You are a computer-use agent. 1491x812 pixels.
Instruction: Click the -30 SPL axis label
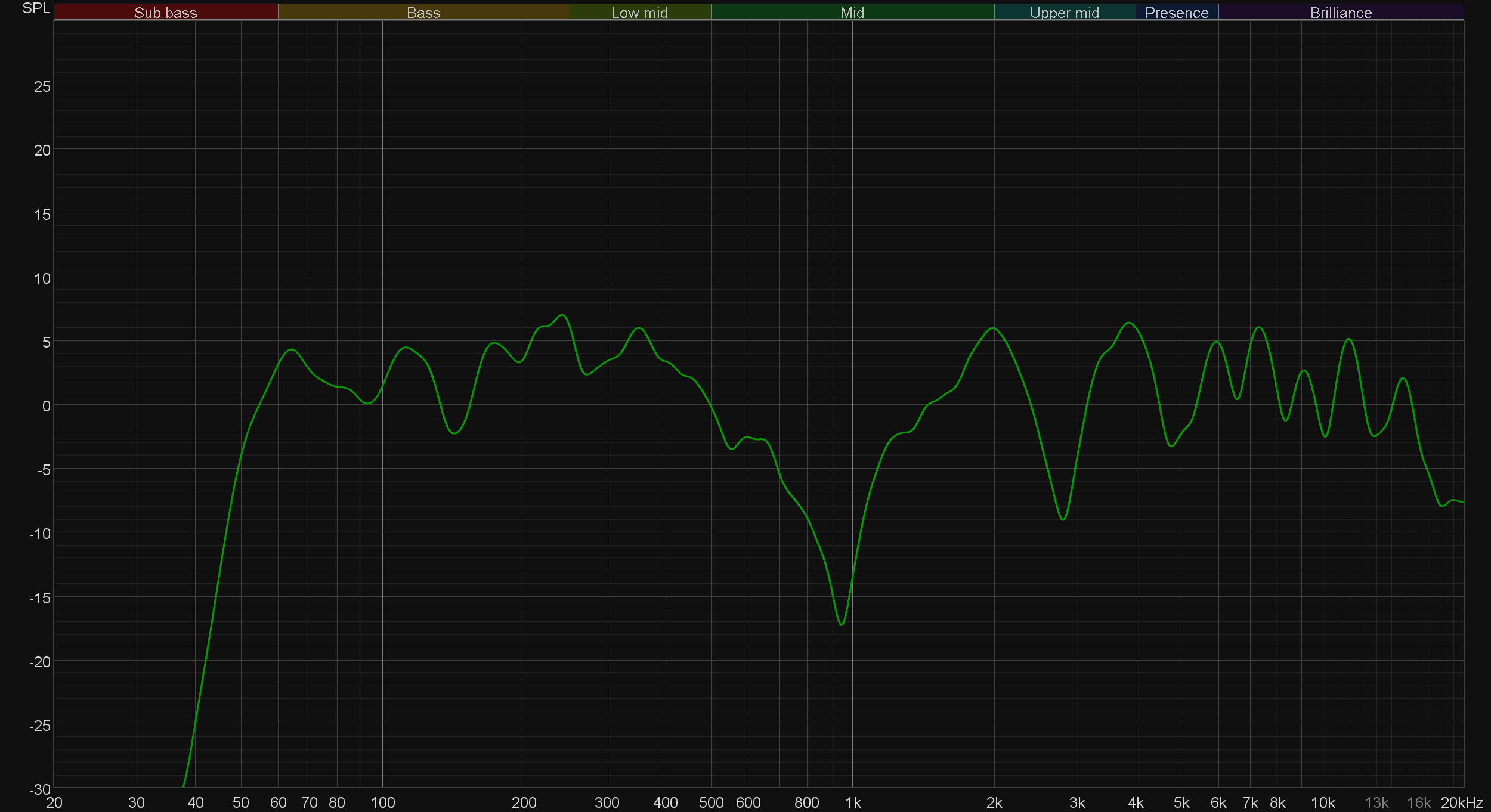click(40, 789)
